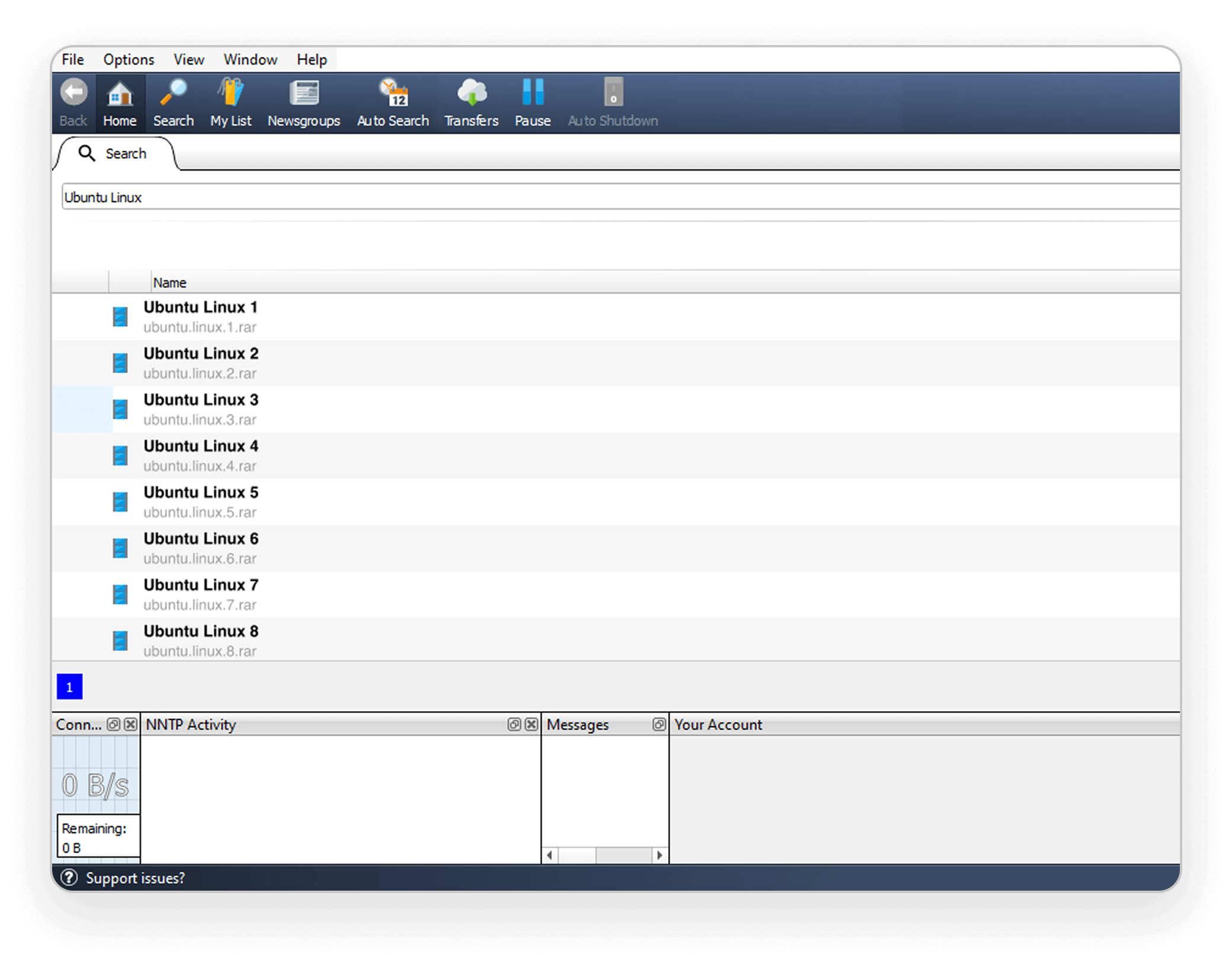The height and width of the screenshot is (976, 1232).
Task: Click the Support issues link
Action: pyautogui.click(x=135, y=878)
